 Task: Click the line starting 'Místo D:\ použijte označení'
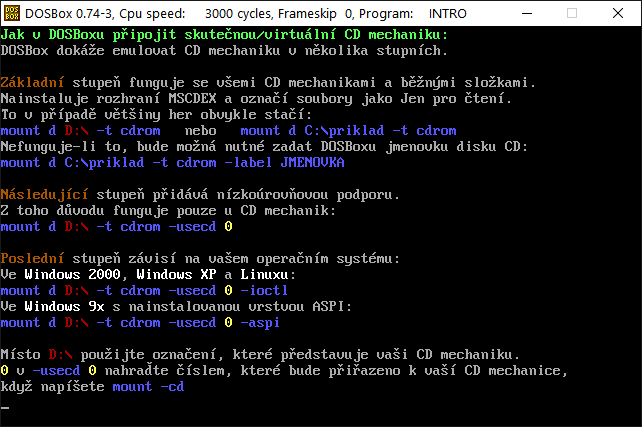pyautogui.click(x=260, y=355)
